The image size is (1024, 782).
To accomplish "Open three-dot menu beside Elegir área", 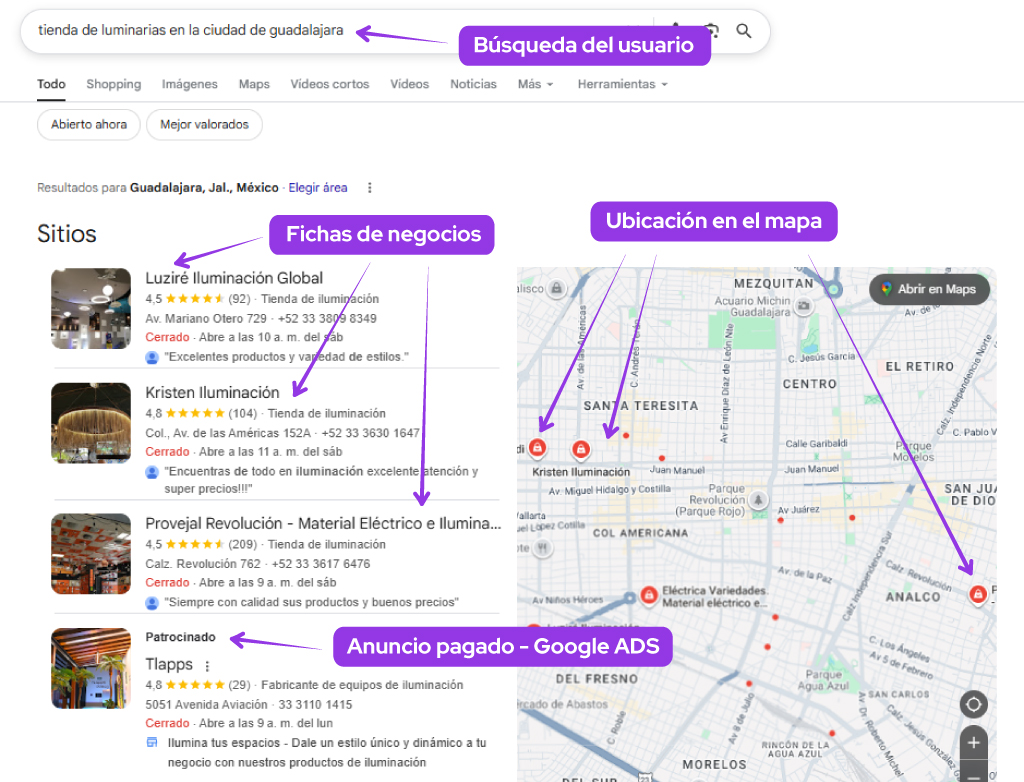I will [369, 188].
